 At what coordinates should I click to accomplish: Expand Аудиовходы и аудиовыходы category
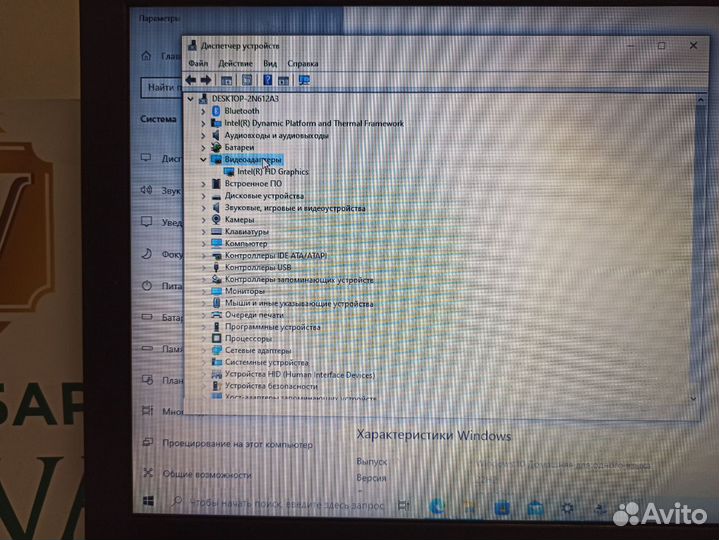tap(203, 135)
